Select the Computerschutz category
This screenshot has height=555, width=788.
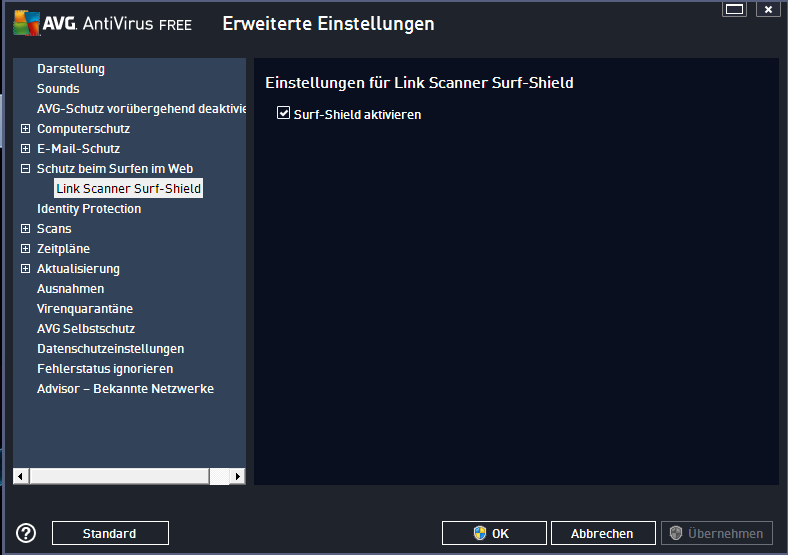[83, 129]
